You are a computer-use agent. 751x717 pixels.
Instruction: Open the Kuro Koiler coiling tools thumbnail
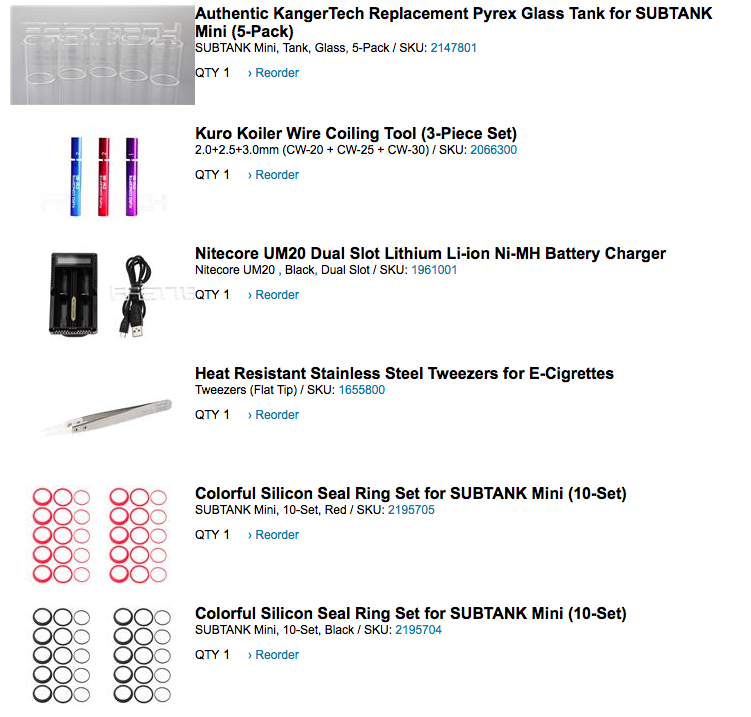tap(102, 175)
